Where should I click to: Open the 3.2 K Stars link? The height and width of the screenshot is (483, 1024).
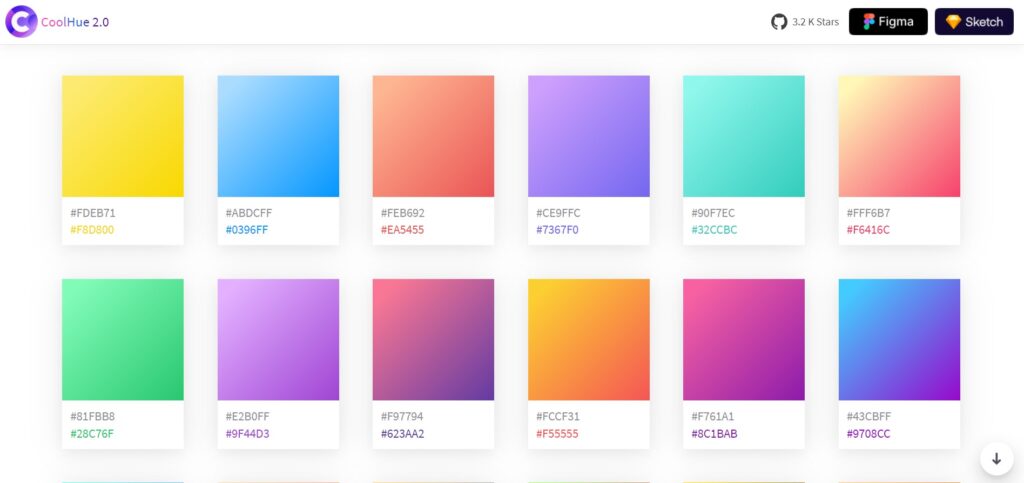click(x=815, y=22)
